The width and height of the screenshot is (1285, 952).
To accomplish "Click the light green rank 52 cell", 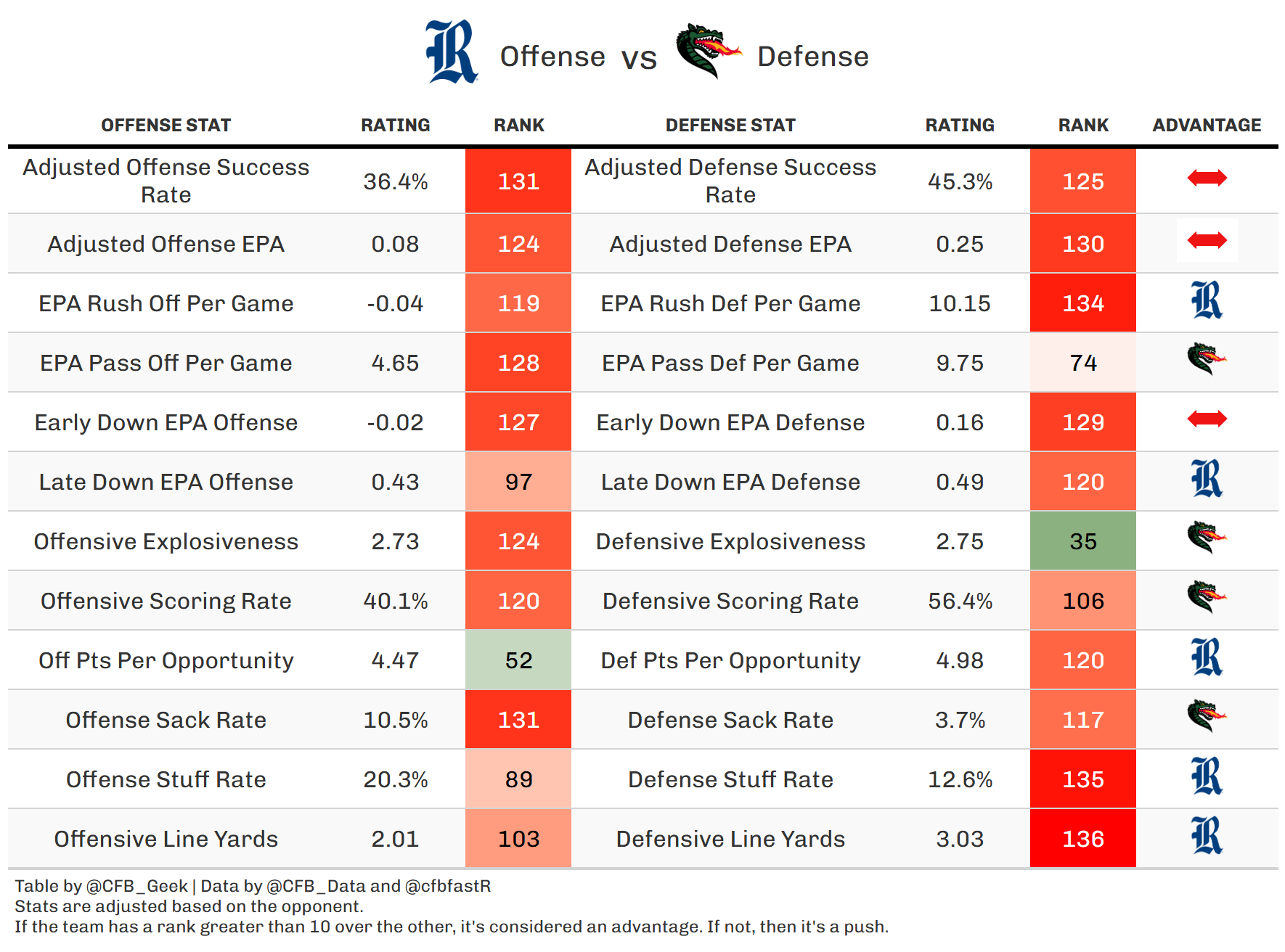I will pos(518,660).
